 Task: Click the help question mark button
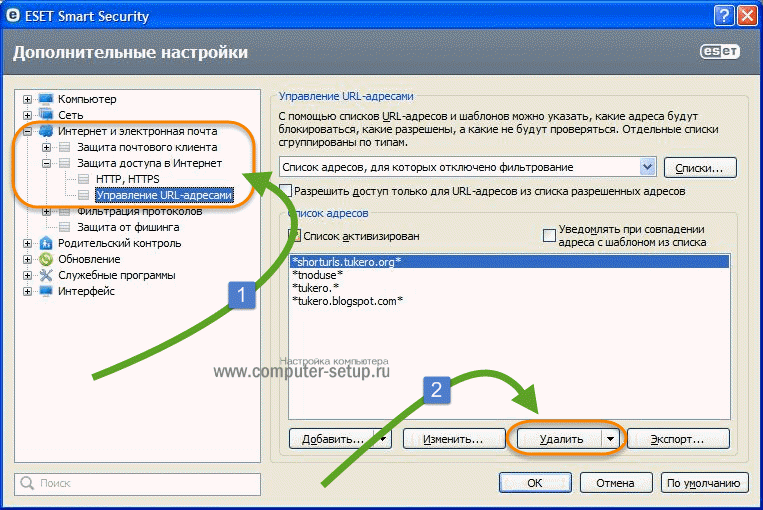pos(724,16)
